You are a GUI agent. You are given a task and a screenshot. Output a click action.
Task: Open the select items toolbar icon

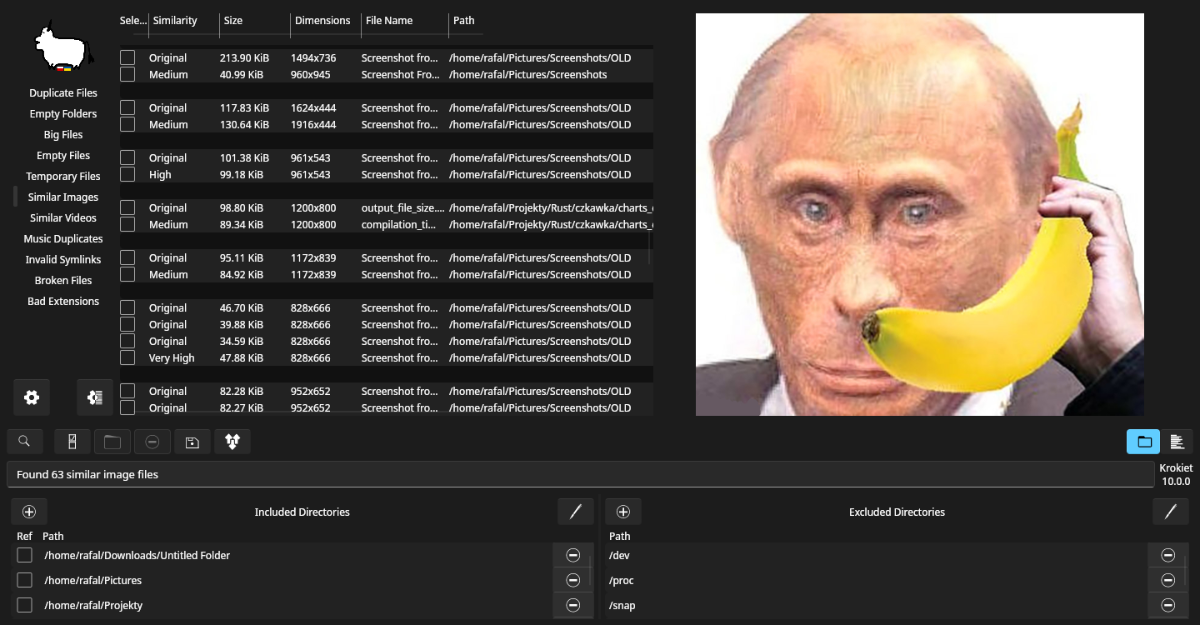[x=72, y=441]
